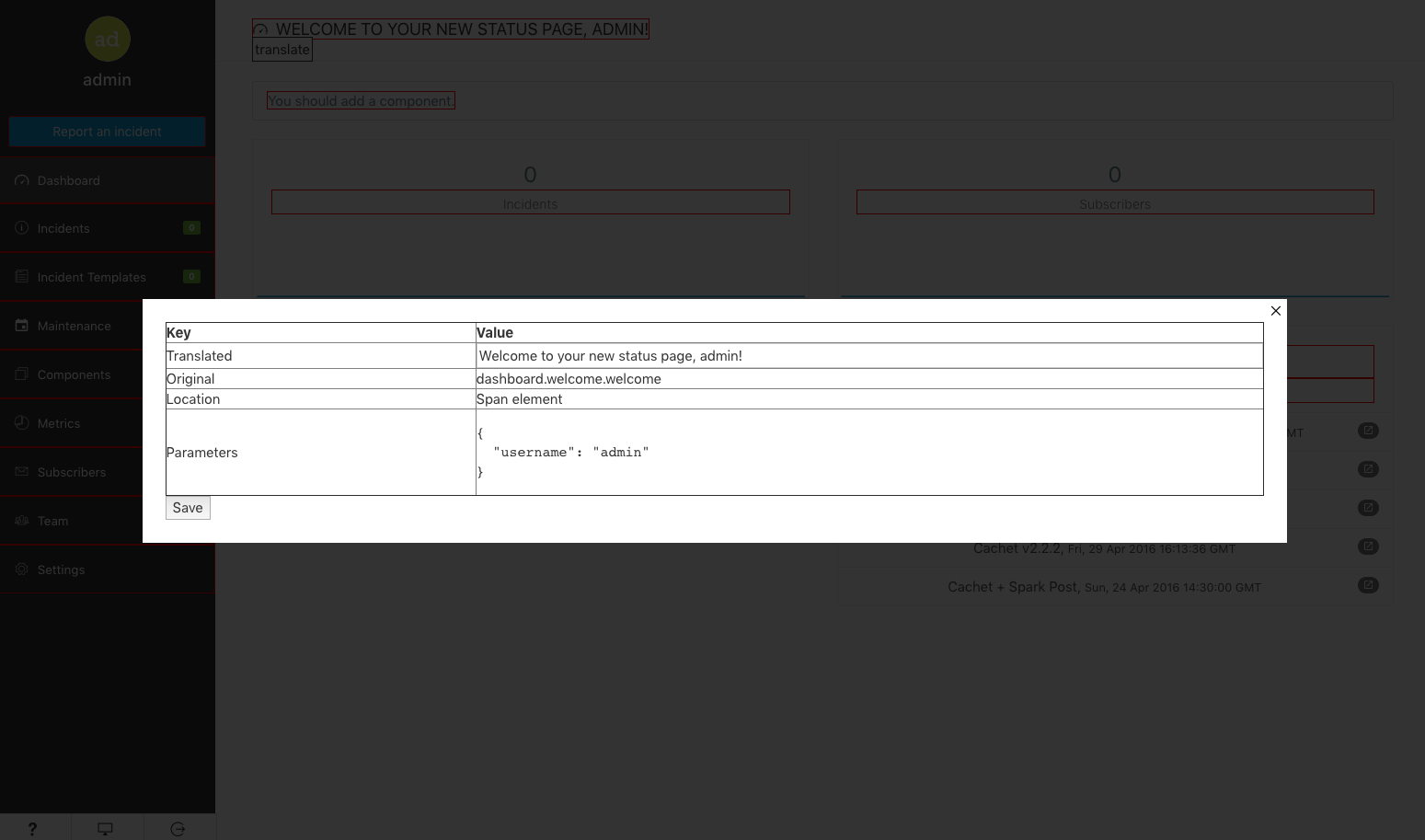Close the translation dialog with the X
The width and height of the screenshot is (1425, 840).
click(1275, 311)
